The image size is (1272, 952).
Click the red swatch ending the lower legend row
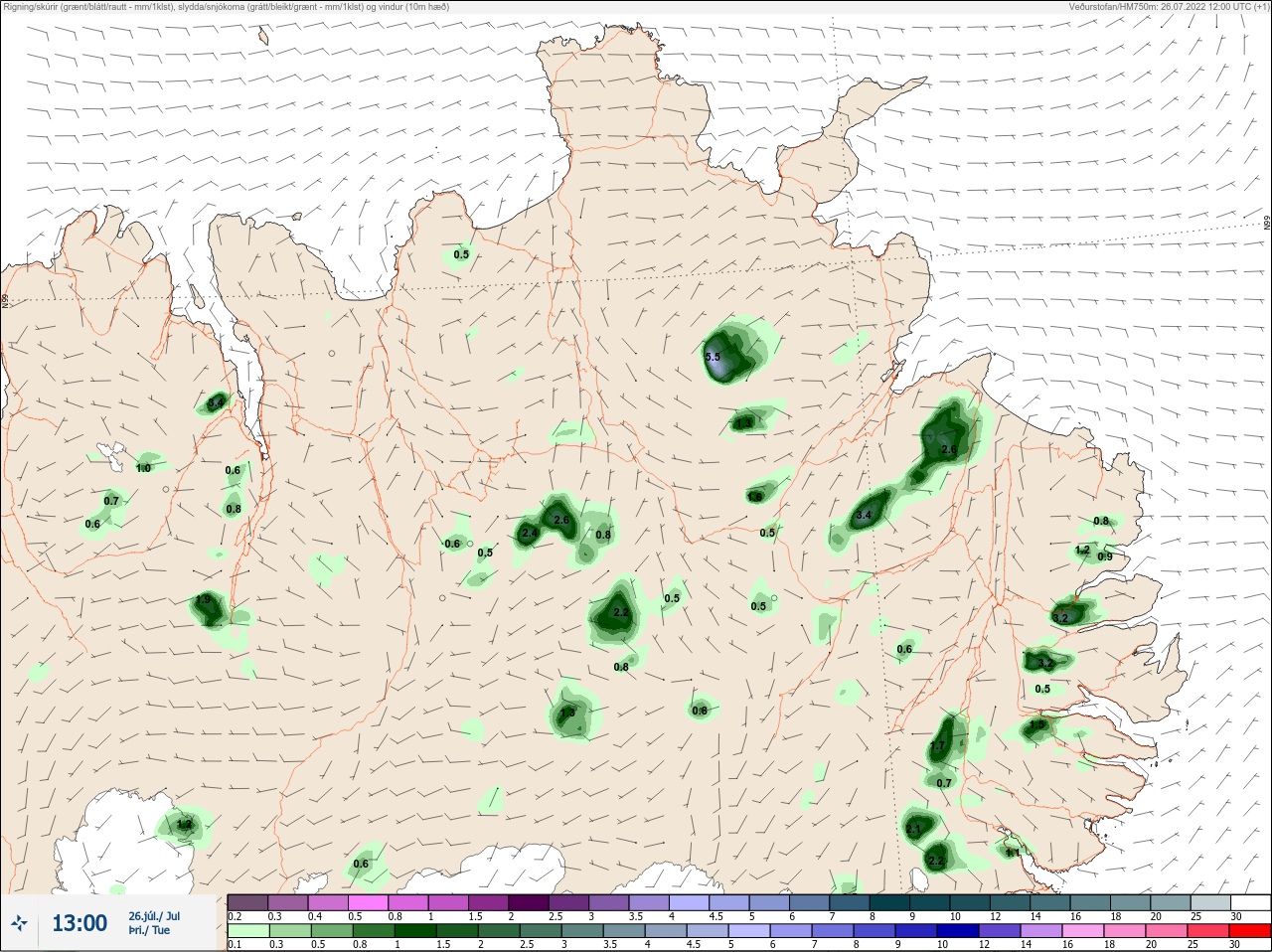(1250, 931)
